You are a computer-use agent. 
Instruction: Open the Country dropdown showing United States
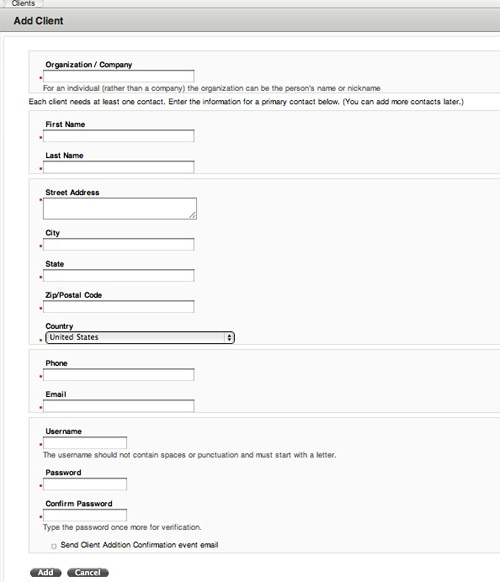(x=140, y=337)
